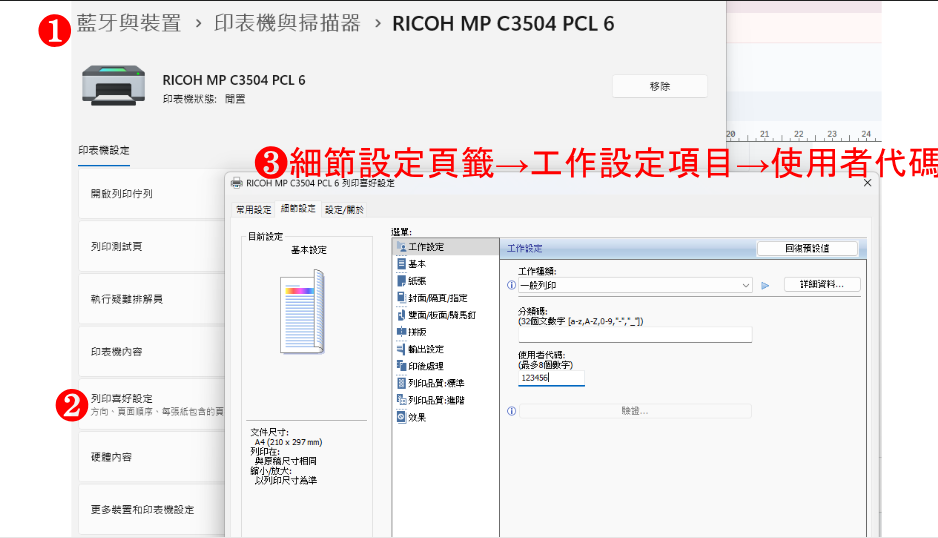Viewport: 938px width, 538px height.
Task: Click the 雙面/版面/騎馬釘 icon in the menu list
Action: point(401,315)
